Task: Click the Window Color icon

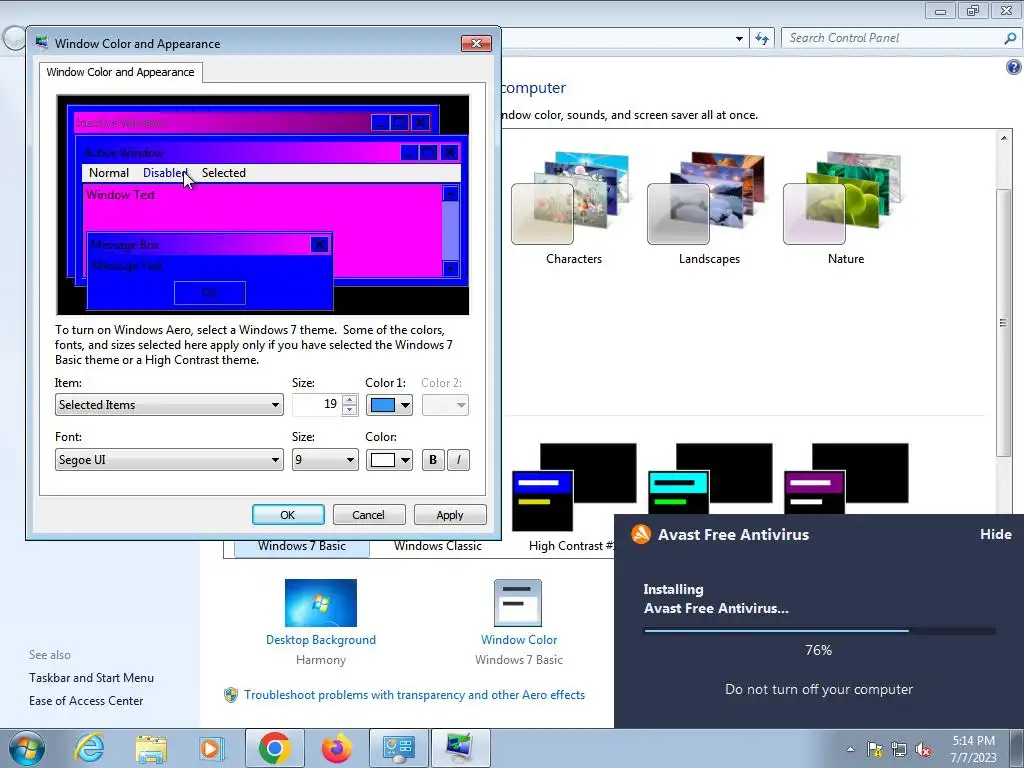Action: (x=518, y=603)
